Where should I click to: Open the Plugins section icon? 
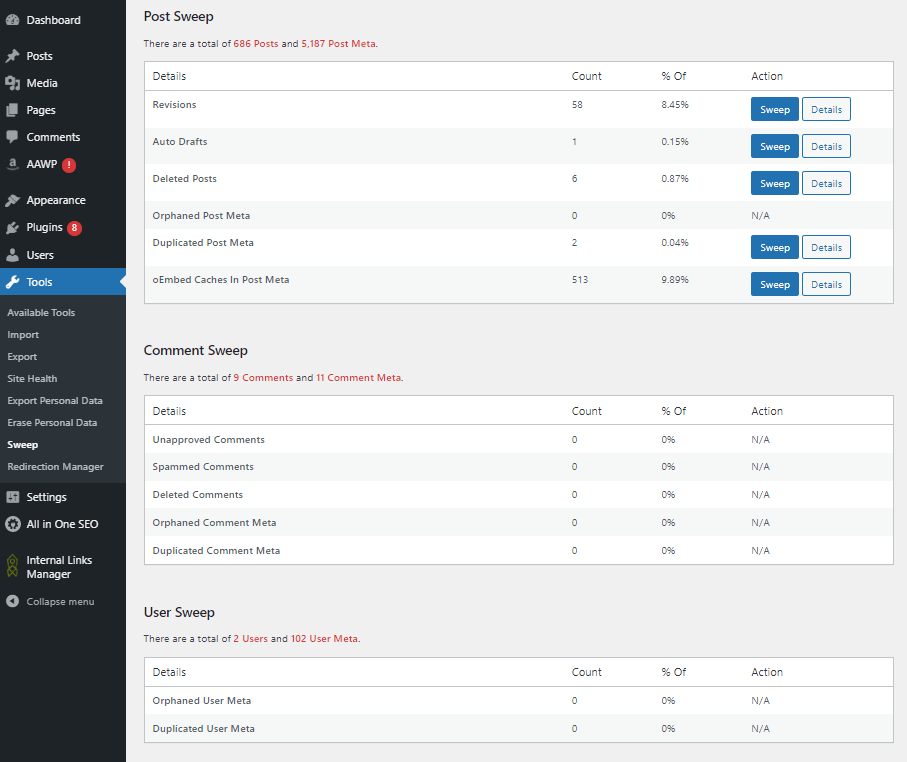click(x=13, y=227)
